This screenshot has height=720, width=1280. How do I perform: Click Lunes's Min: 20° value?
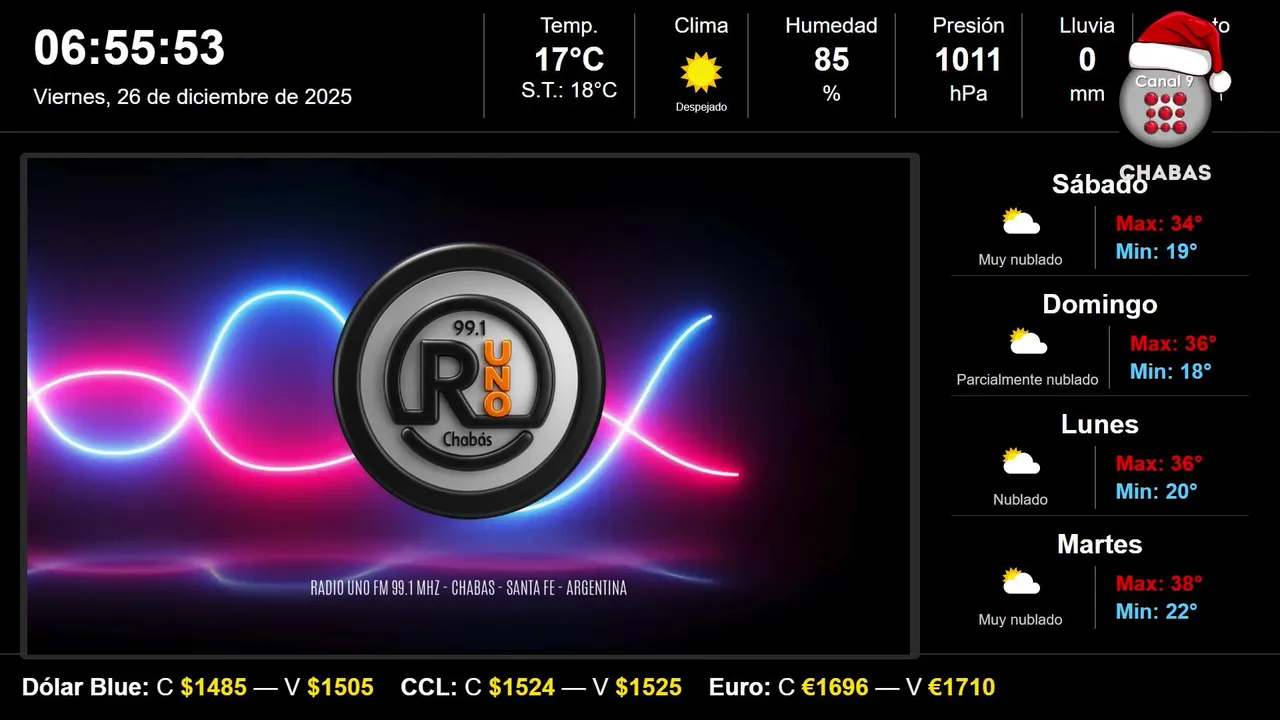[x=1156, y=491]
